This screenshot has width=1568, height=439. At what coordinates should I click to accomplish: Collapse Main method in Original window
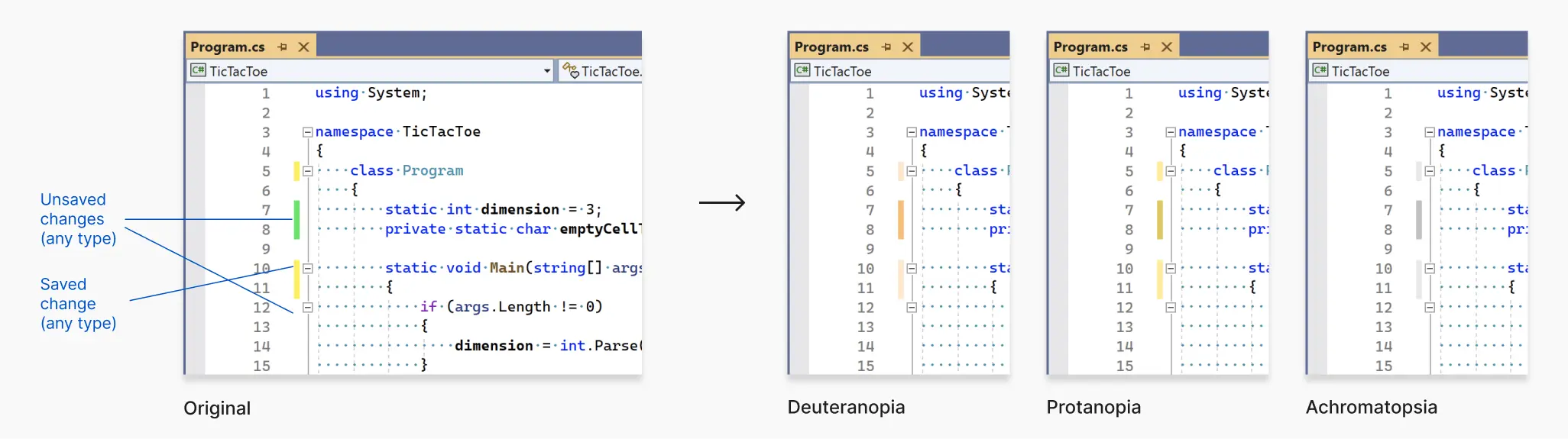[x=307, y=268]
